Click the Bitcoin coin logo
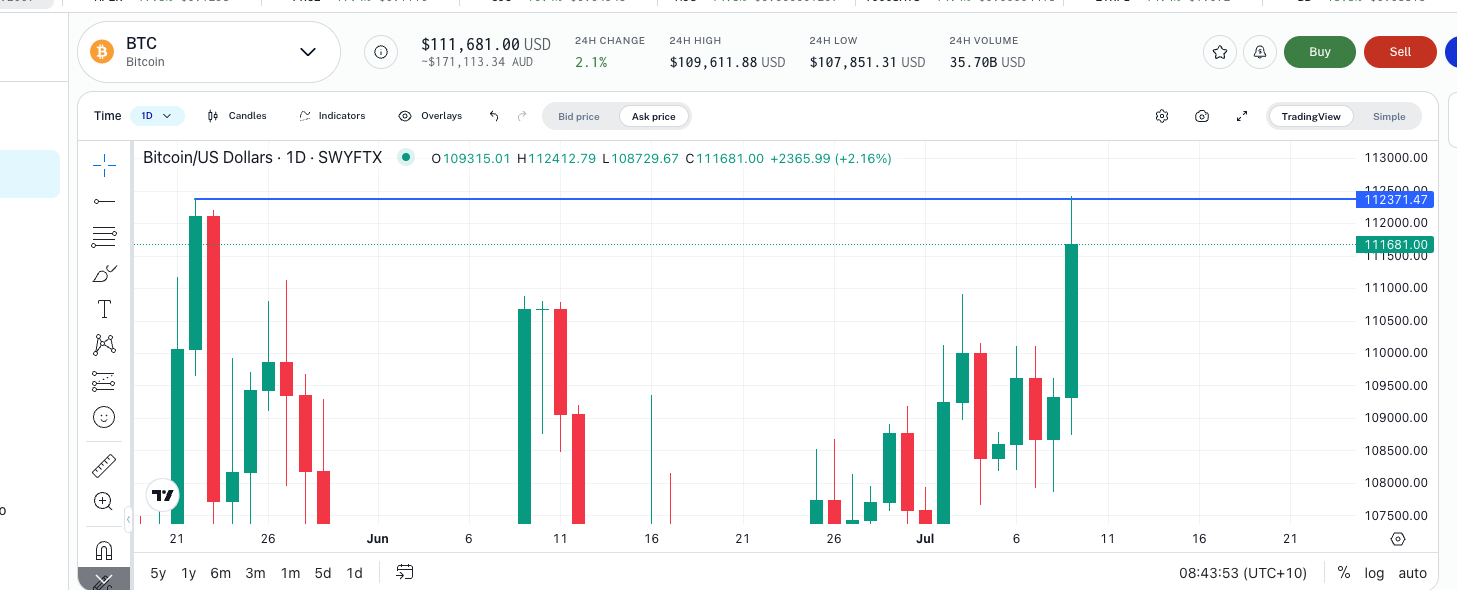The image size is (1457, 590). [102, 52]
